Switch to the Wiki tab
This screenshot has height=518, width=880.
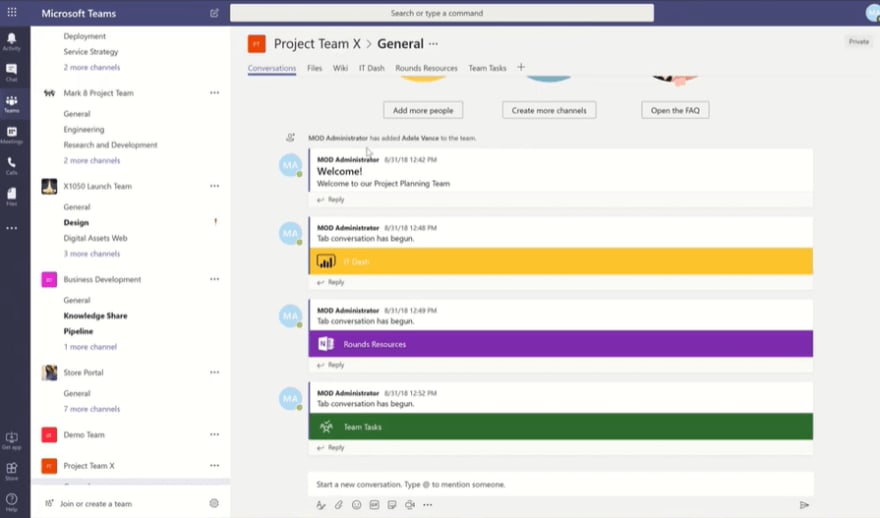pos(340,68)
